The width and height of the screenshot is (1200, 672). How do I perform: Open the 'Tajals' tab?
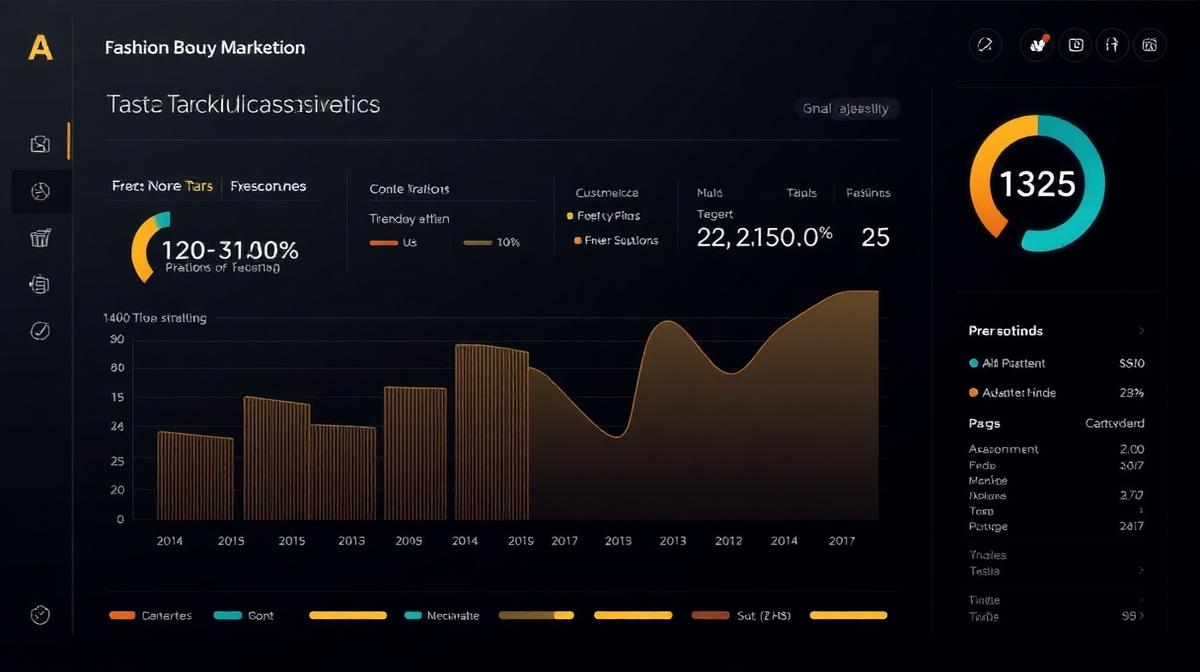[802, 192]
